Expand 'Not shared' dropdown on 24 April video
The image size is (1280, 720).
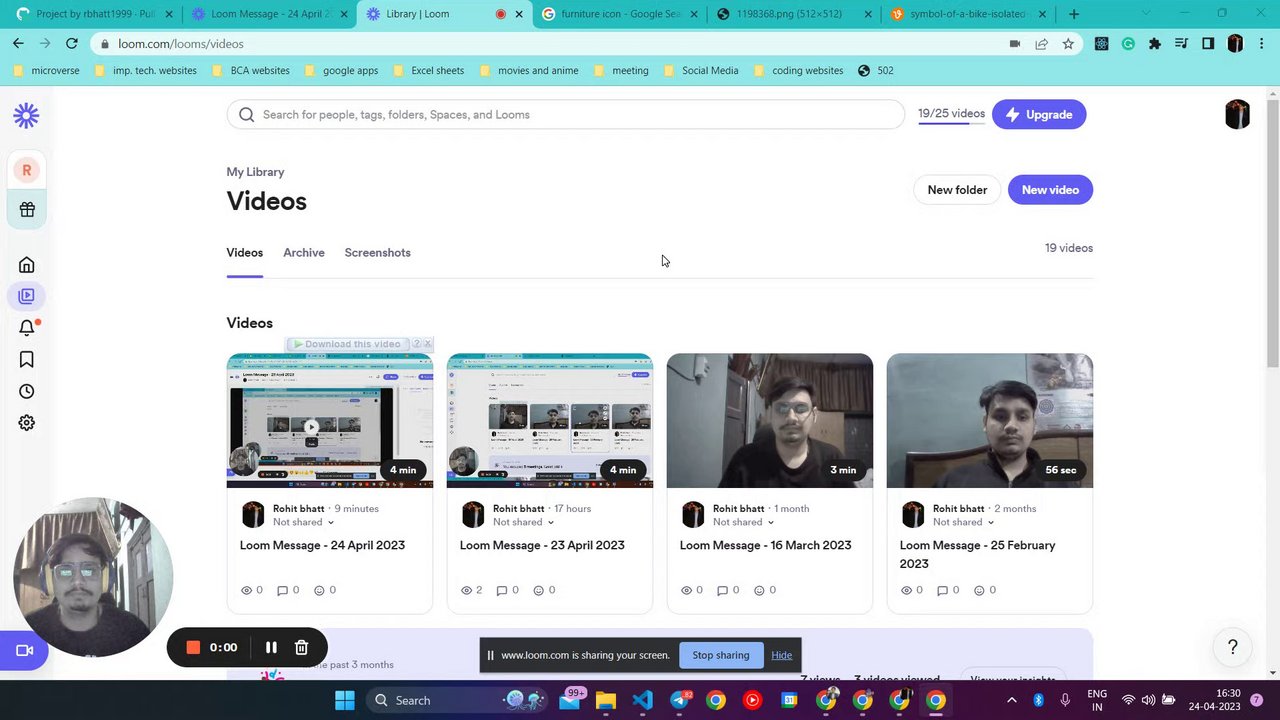click(303, 523)
